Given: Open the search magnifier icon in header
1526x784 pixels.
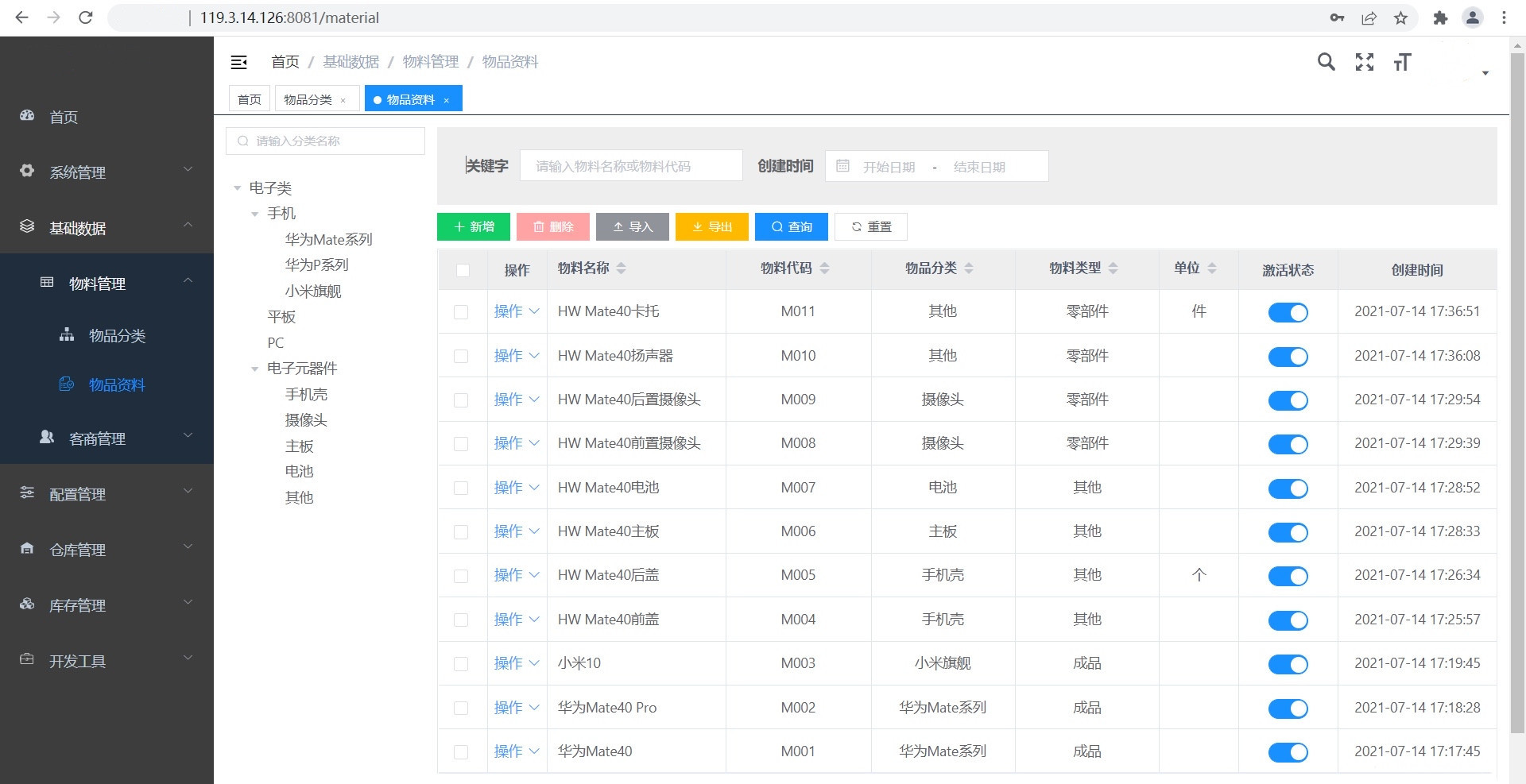Looking at the screenshot, I should click(x=1326, y=62).
